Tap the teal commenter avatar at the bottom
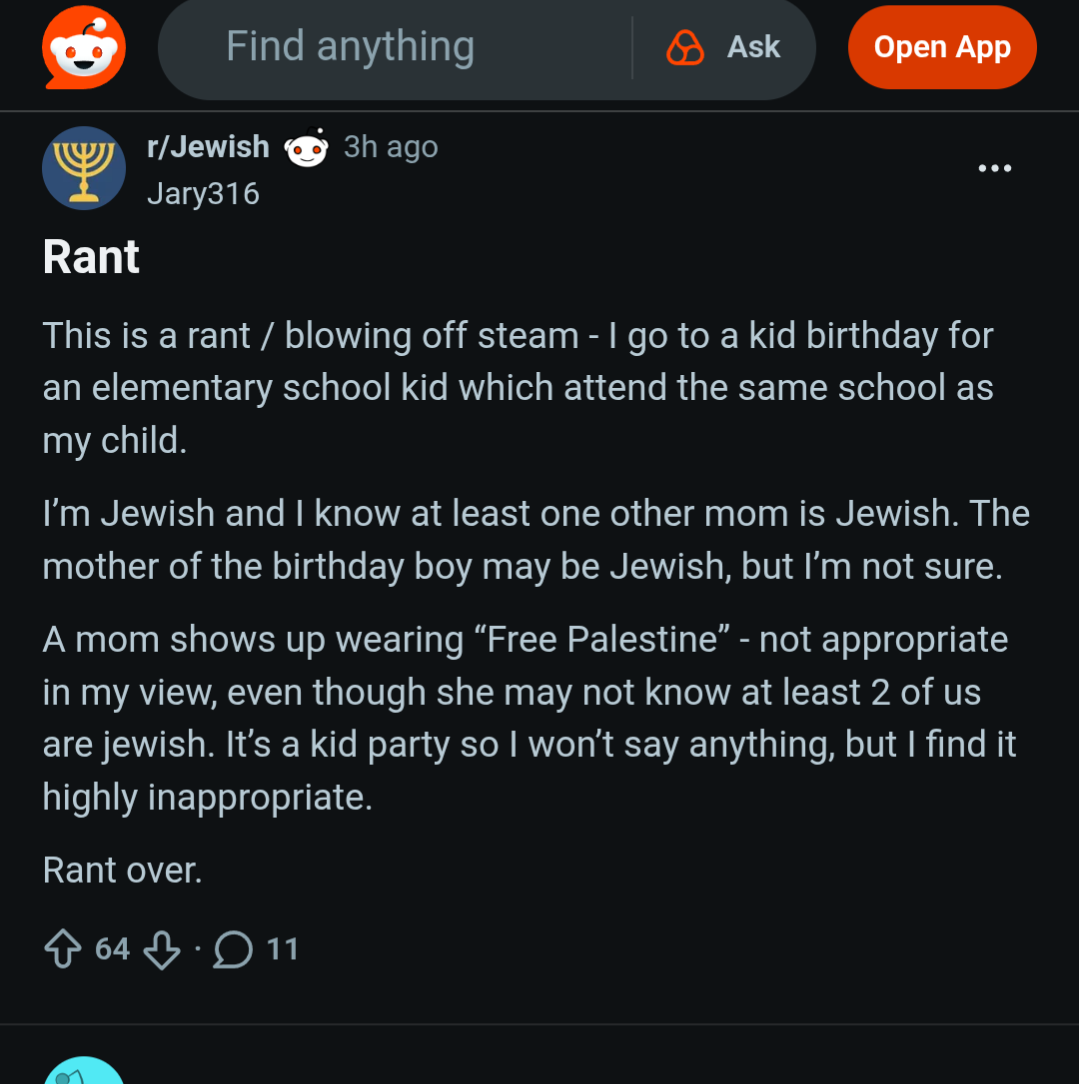The width and height of the screenshot is (1079, 1084). point(84,1072)
